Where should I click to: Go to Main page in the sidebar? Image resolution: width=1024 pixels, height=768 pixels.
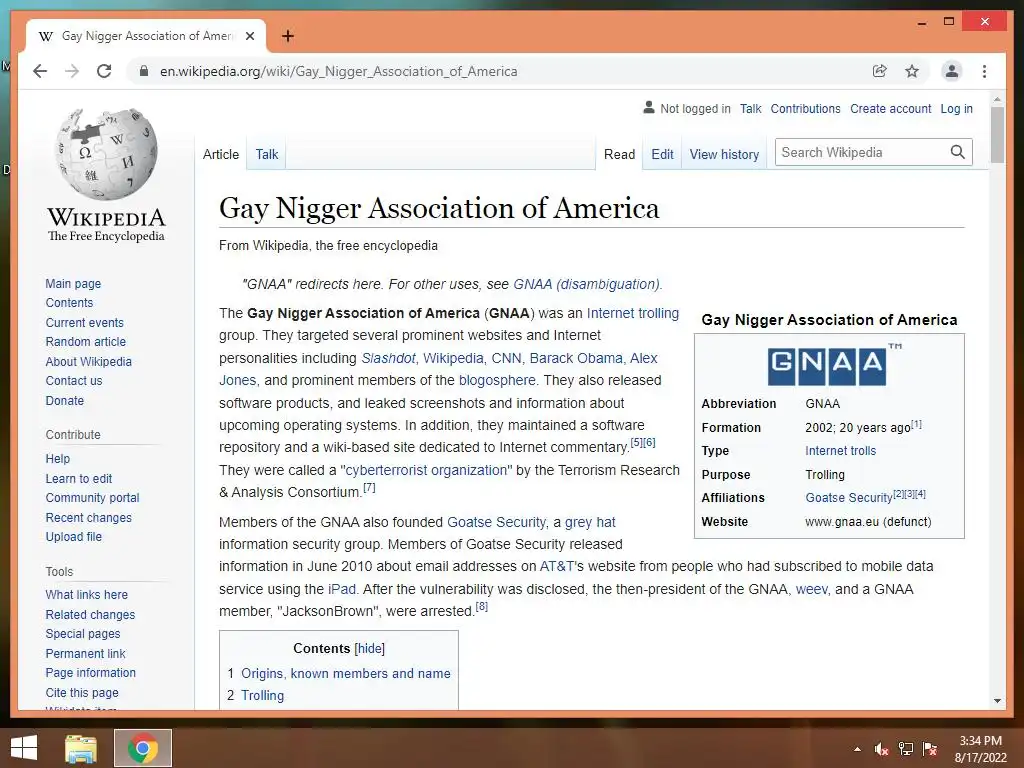pyautogui.click(x=73, y=283)
